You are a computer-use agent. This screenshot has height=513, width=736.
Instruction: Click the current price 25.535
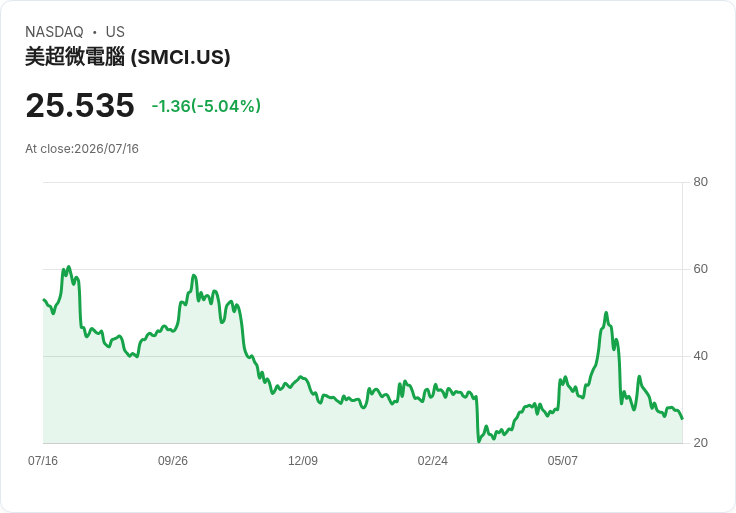80,105
